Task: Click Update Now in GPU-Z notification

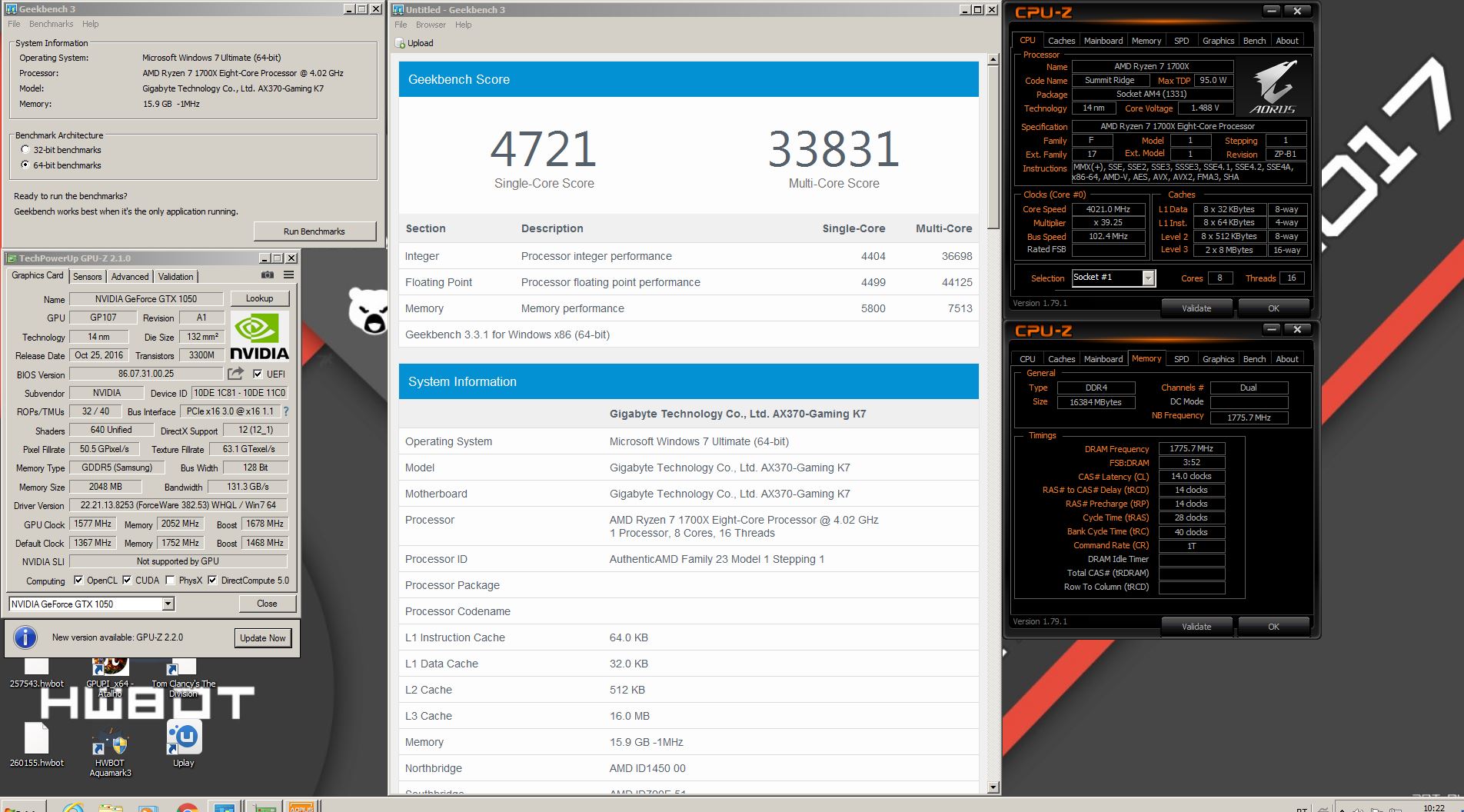Action: [x=262, y=637]
